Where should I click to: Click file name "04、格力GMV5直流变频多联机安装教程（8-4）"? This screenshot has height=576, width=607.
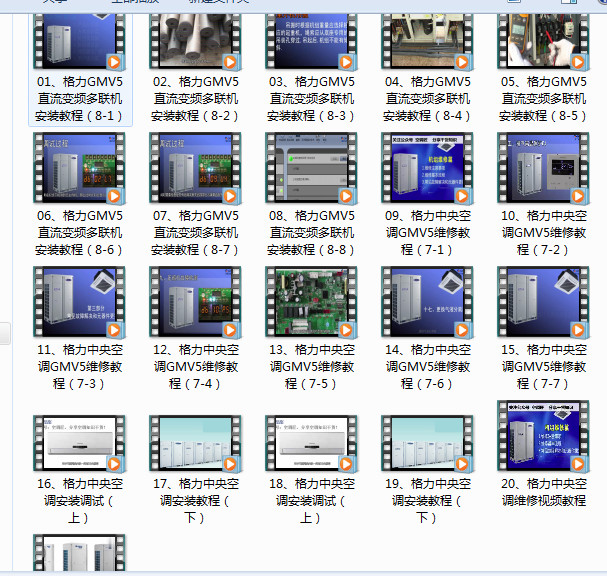(x=427, y=99)
